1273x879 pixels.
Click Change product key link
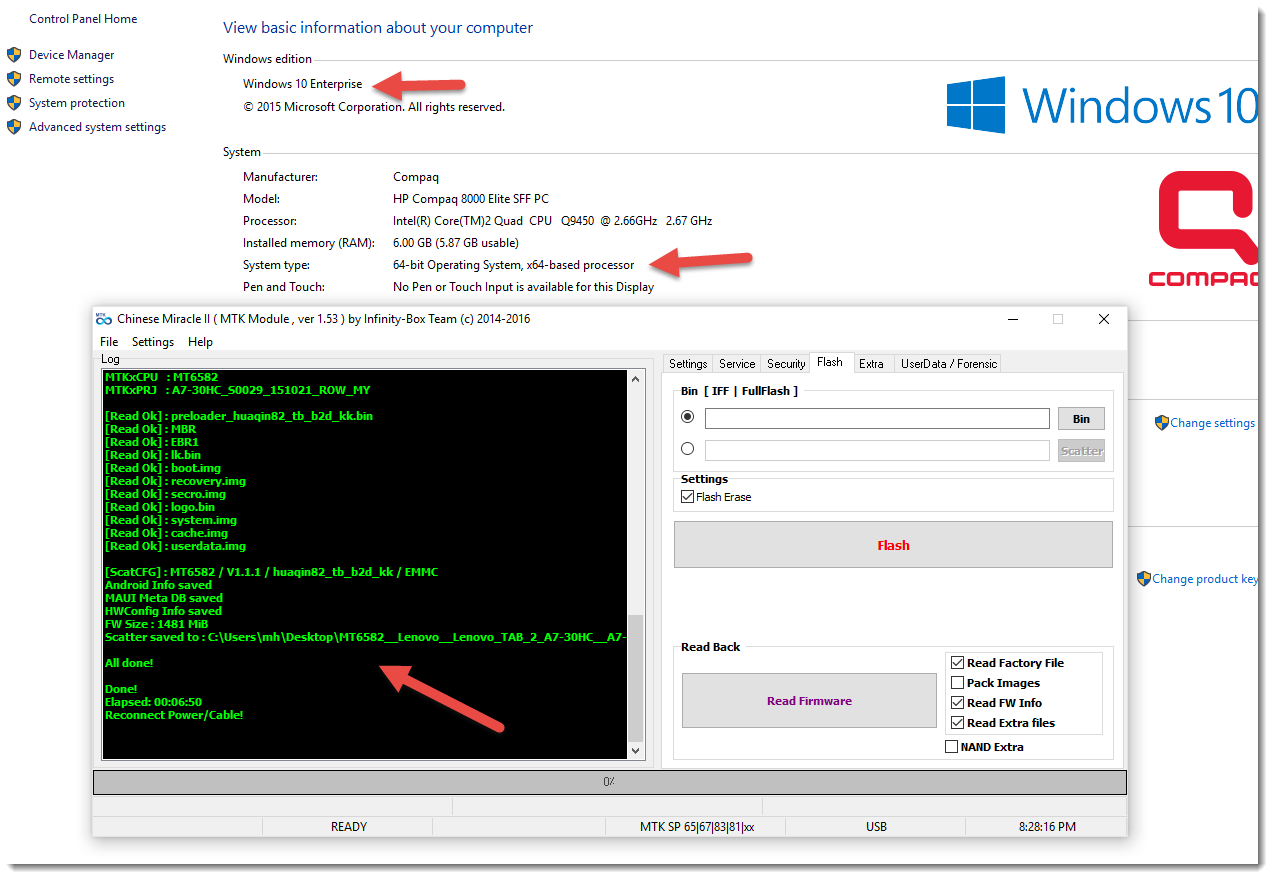coord(1204,579)
